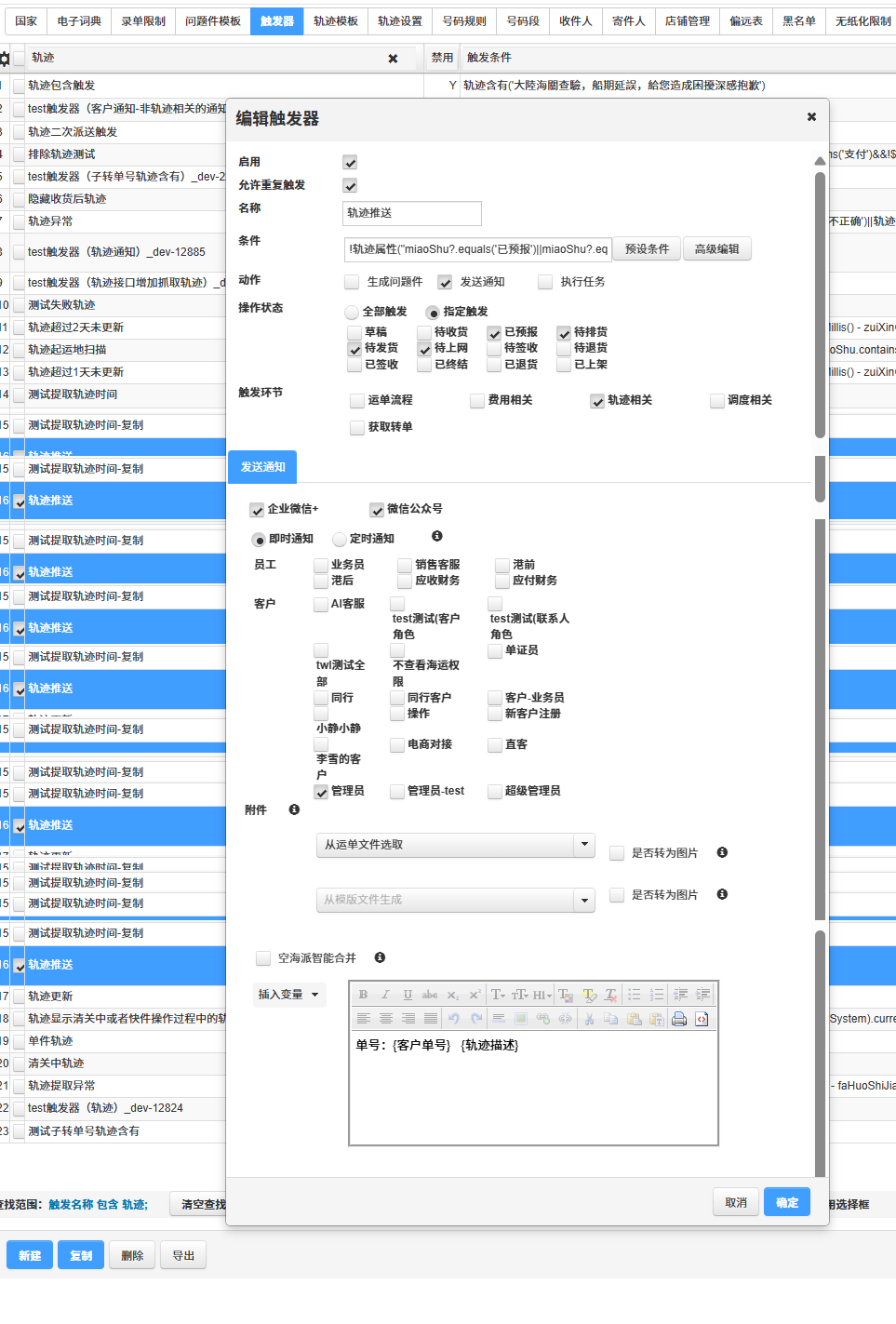Click the center text alignment icon
The image size is (896, 1324).
[385, 1019]
